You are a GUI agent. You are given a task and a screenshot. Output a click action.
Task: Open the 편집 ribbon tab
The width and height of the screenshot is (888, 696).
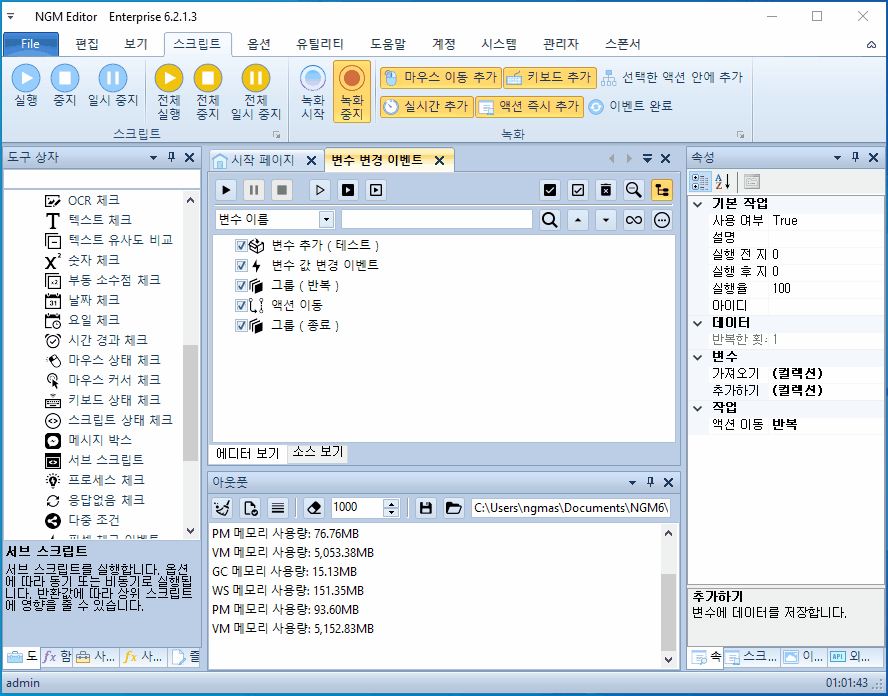pyautogui.click(x=87, y=44)
